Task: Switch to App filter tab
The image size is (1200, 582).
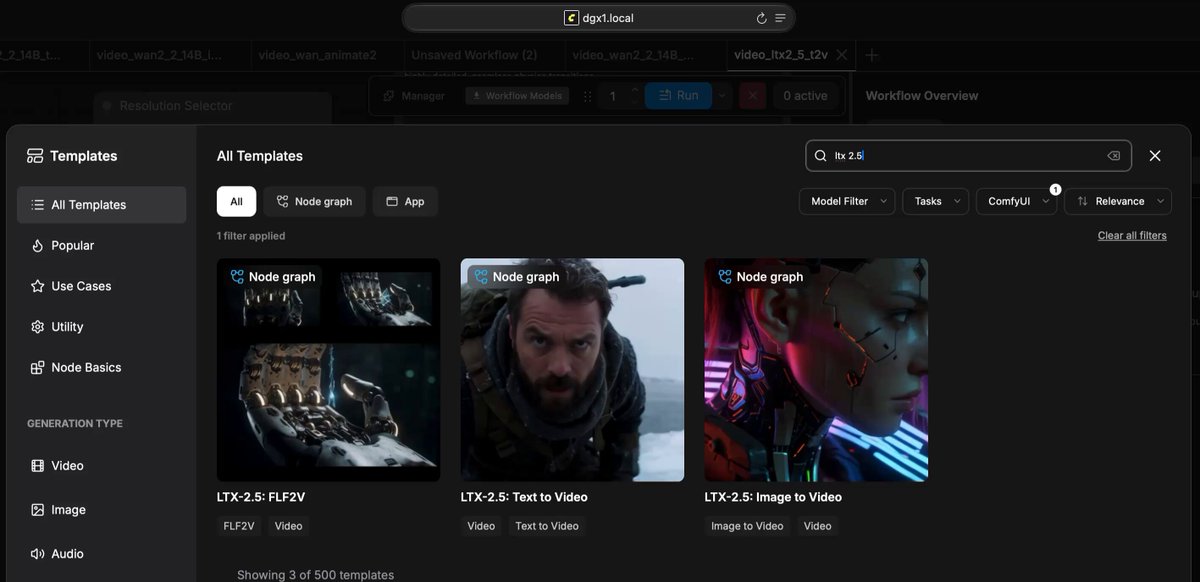Action: [x=405, y=201]
